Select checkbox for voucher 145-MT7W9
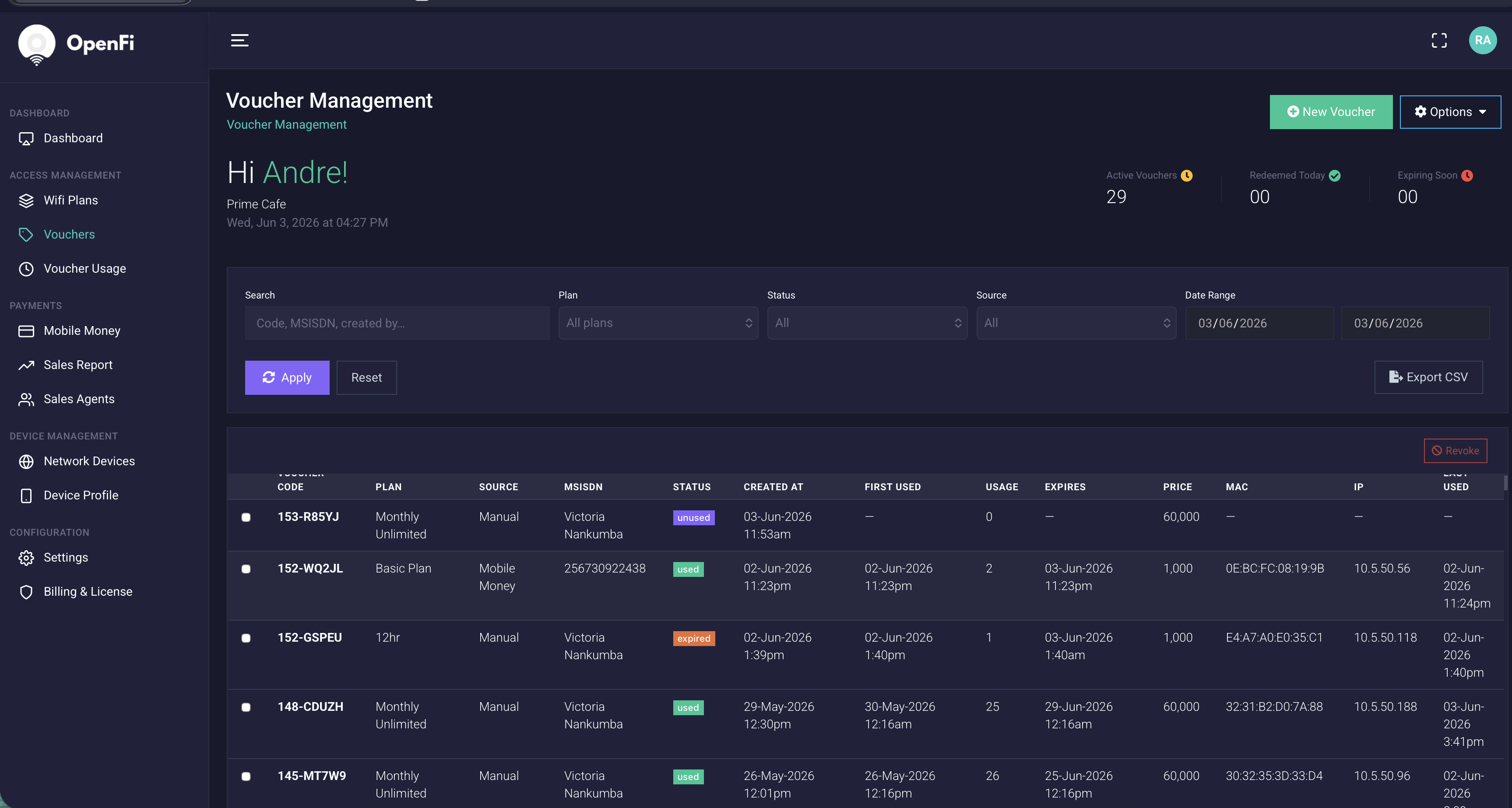This screenshot has height=808, width=1512. point(246,776)
